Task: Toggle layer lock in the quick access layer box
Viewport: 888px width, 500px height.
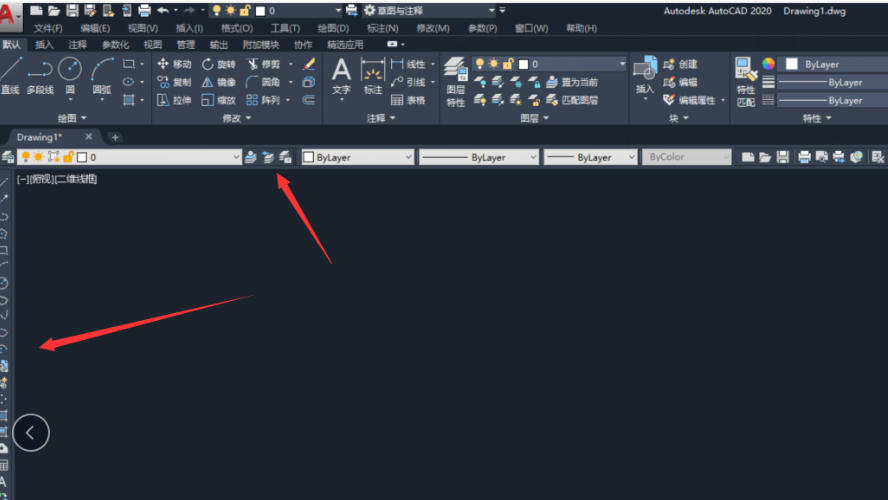Action: [245, 10]
